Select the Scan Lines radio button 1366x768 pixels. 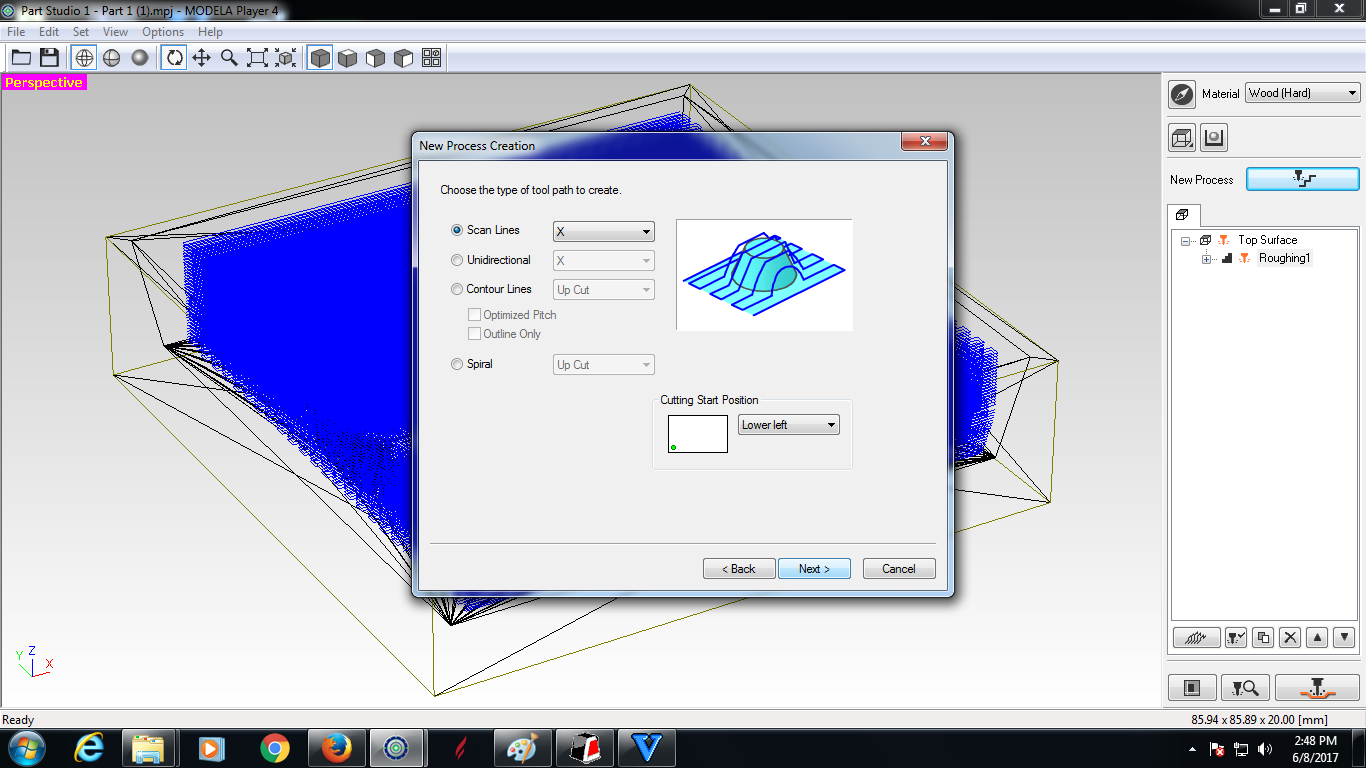(457, 230)
